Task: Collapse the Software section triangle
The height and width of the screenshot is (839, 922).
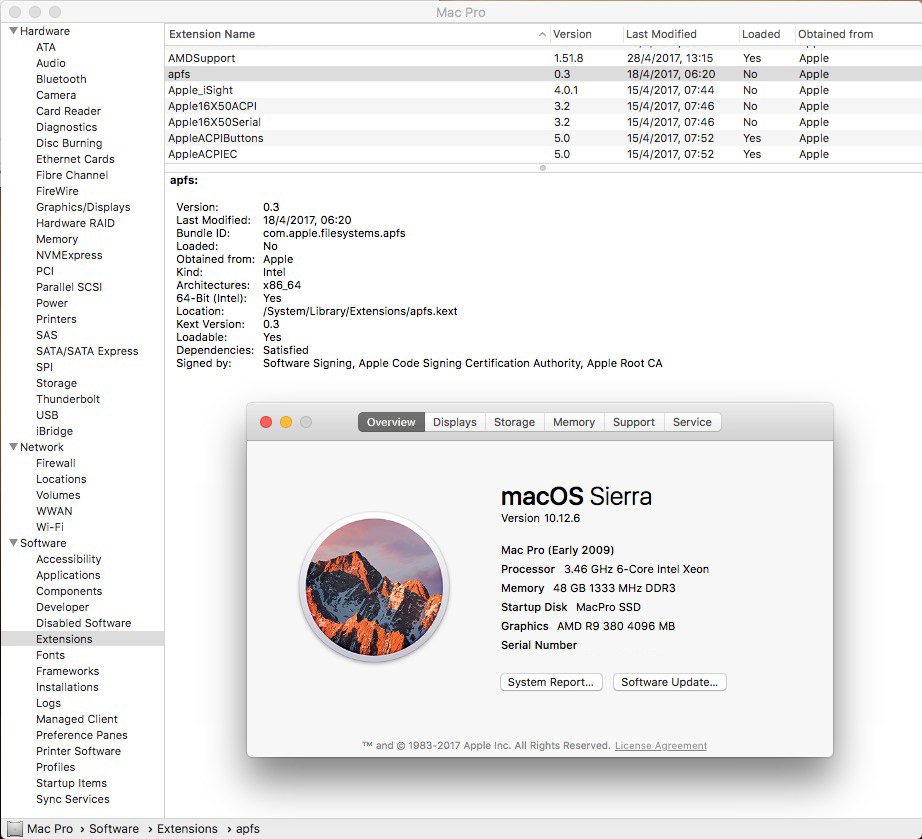Action: [13, 543]
